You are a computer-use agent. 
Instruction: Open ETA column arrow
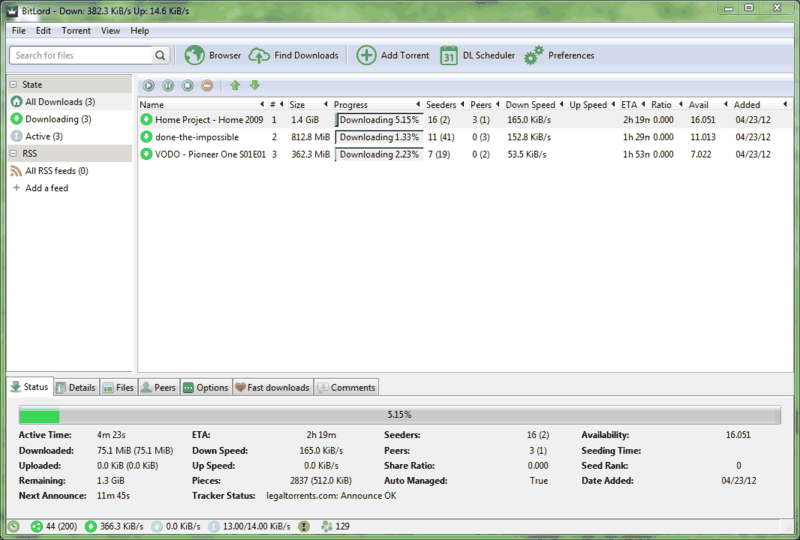pyautogui.click(x=643, y=104)
